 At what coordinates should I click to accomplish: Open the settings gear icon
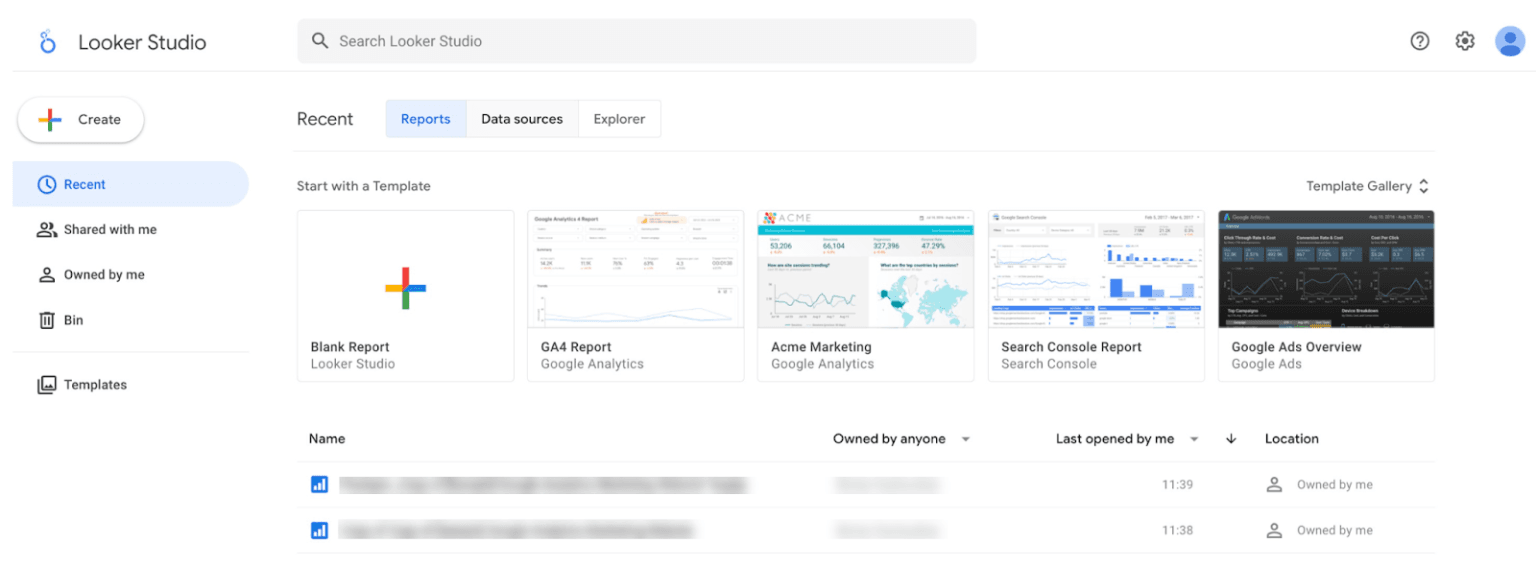1464,41
